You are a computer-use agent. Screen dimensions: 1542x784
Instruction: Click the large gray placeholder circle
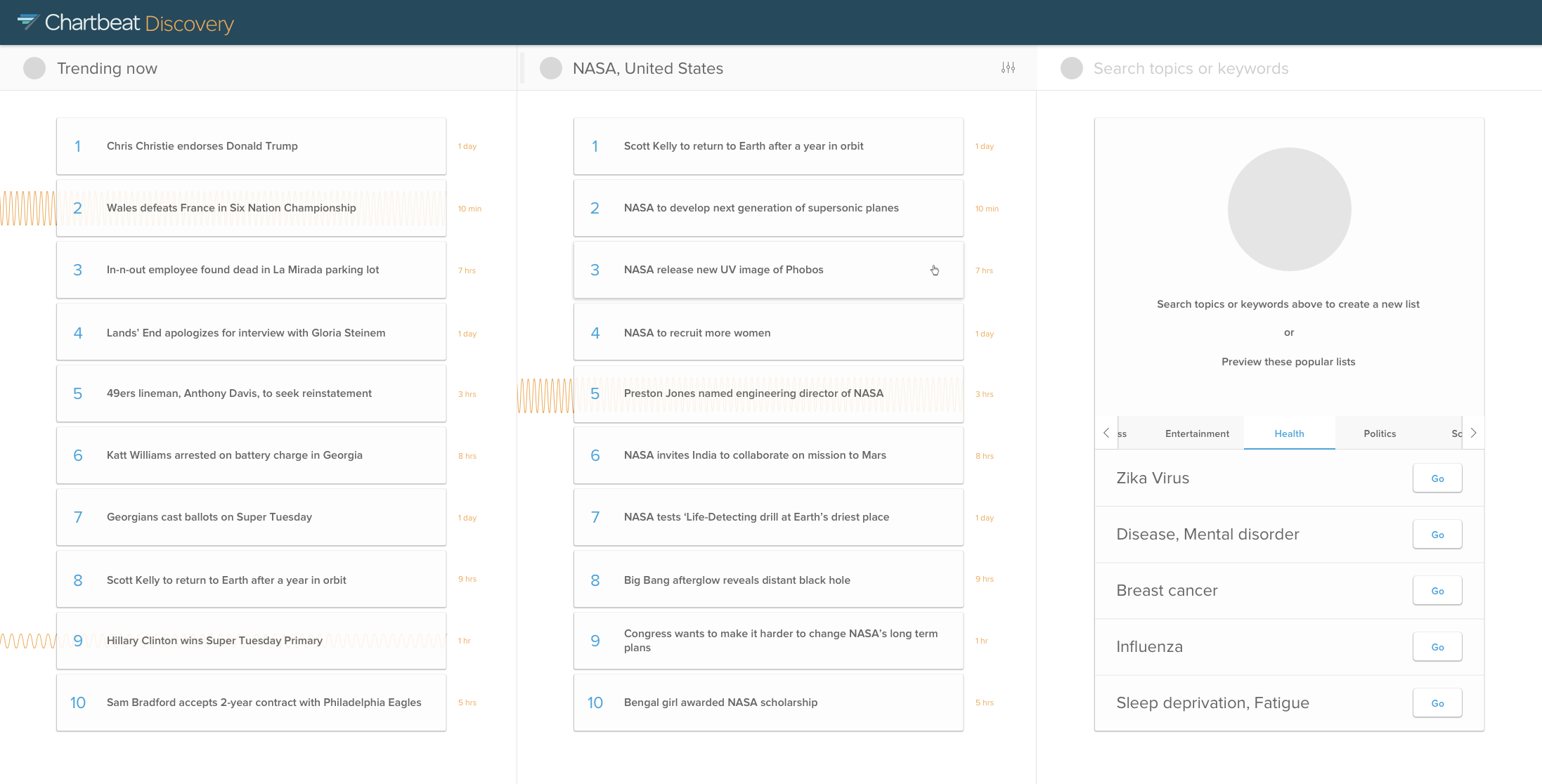(x=1289, y=209)
